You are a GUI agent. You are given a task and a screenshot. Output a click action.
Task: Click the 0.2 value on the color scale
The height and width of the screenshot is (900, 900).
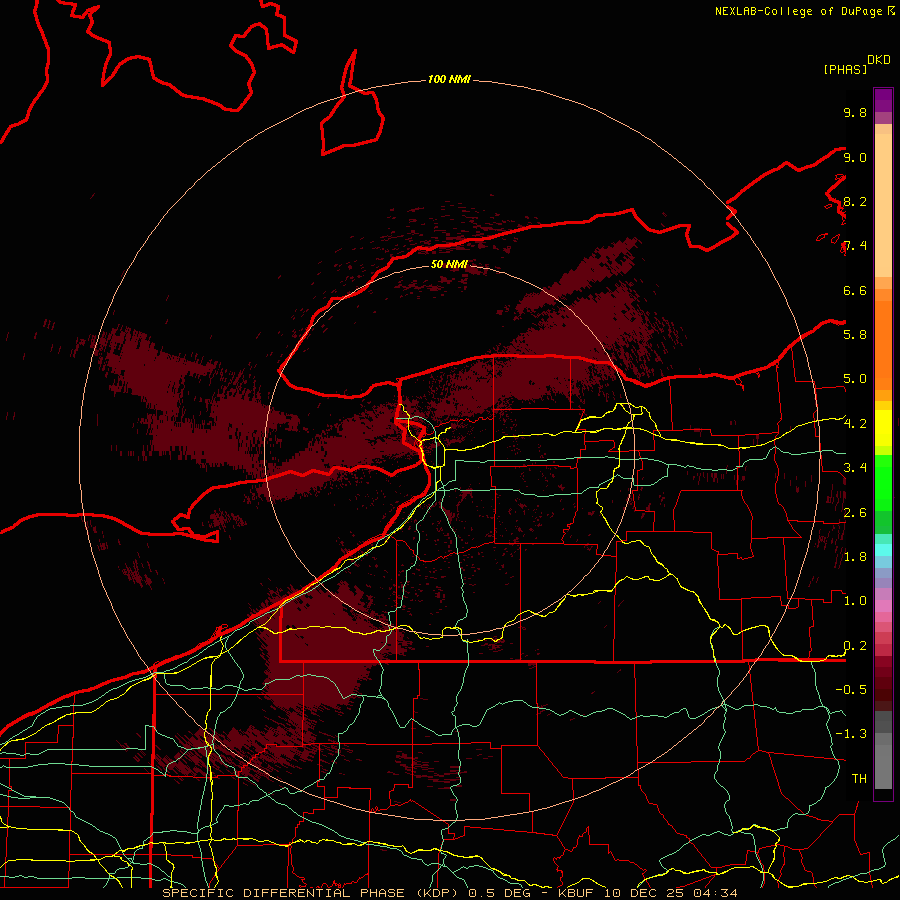point(855,646)
